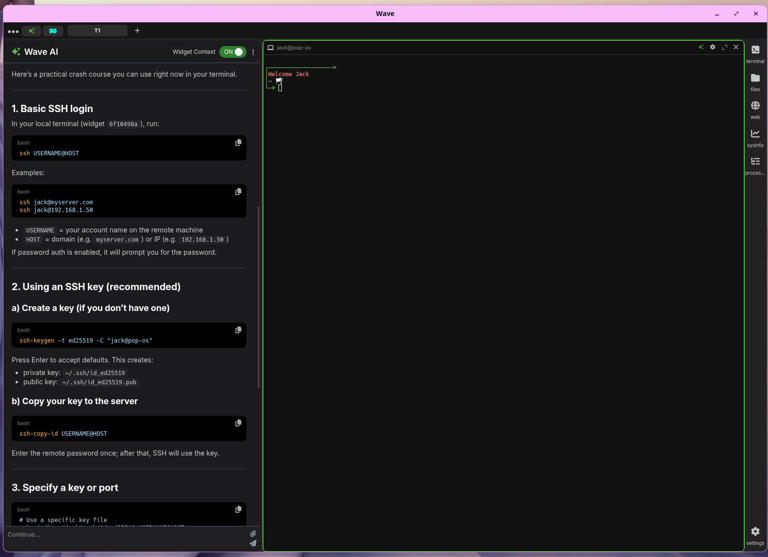
Task: Click the '1. Basic SSH login' heading
Action: coord(52,109)
